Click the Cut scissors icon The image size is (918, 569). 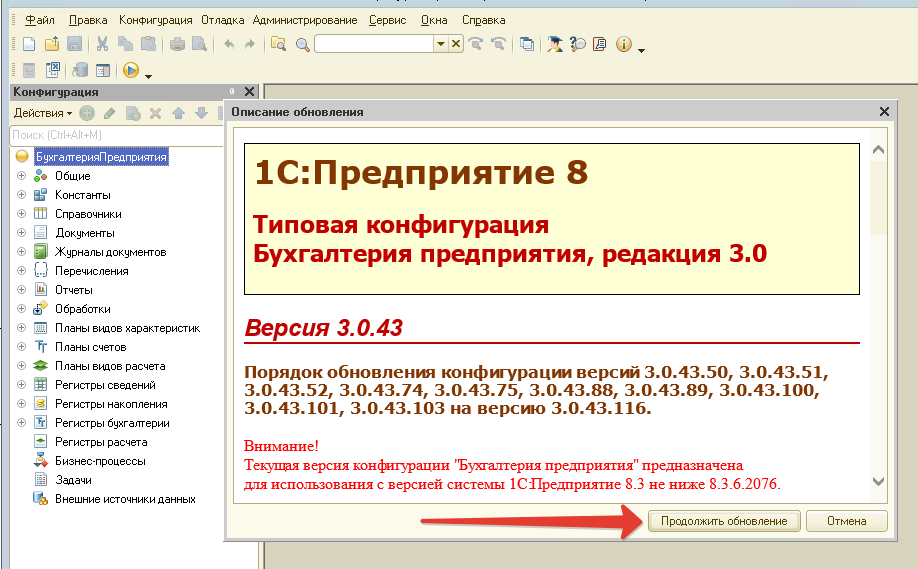coord(102,44)
